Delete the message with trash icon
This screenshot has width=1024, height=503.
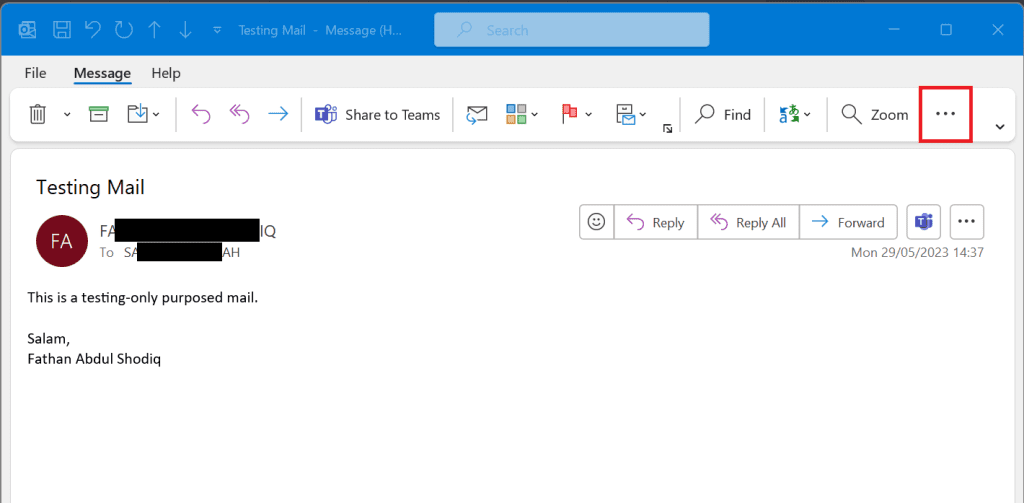coord(38,114)
